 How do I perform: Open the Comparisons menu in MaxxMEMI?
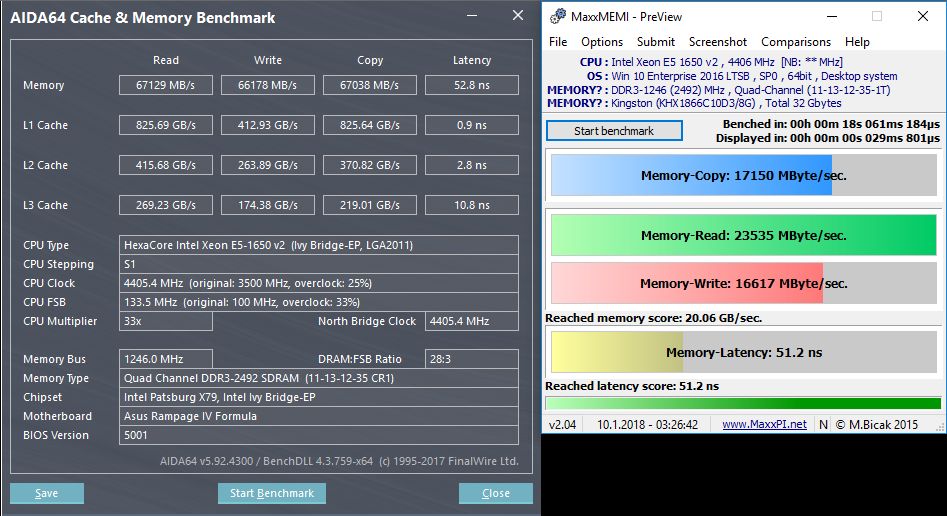795,42
